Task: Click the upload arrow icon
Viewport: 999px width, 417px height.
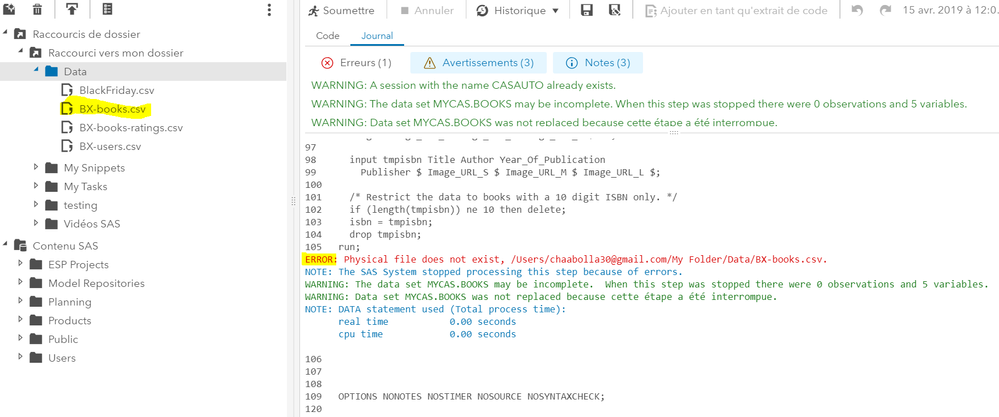Action: click(73, 10)
